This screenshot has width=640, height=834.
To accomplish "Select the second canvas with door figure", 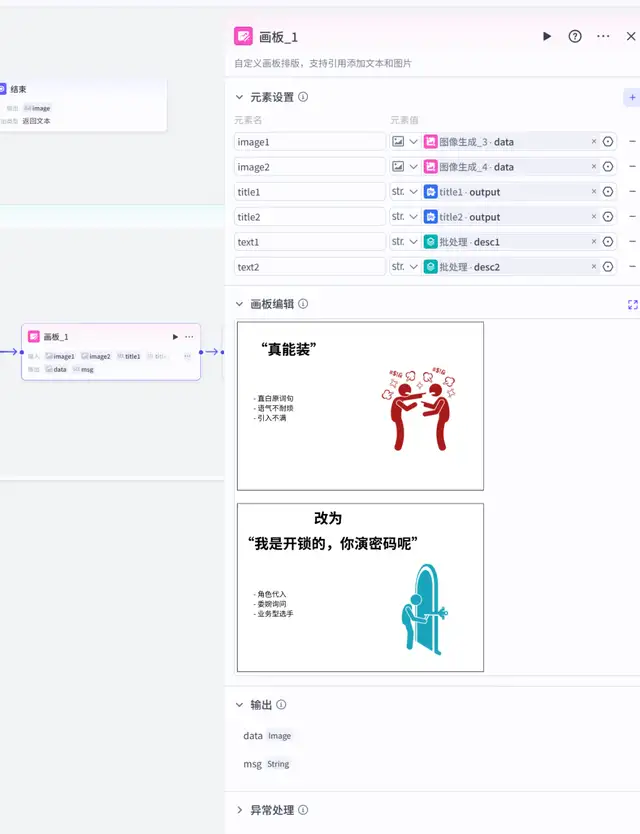I will pyautogui.click(x=360, y=588).
